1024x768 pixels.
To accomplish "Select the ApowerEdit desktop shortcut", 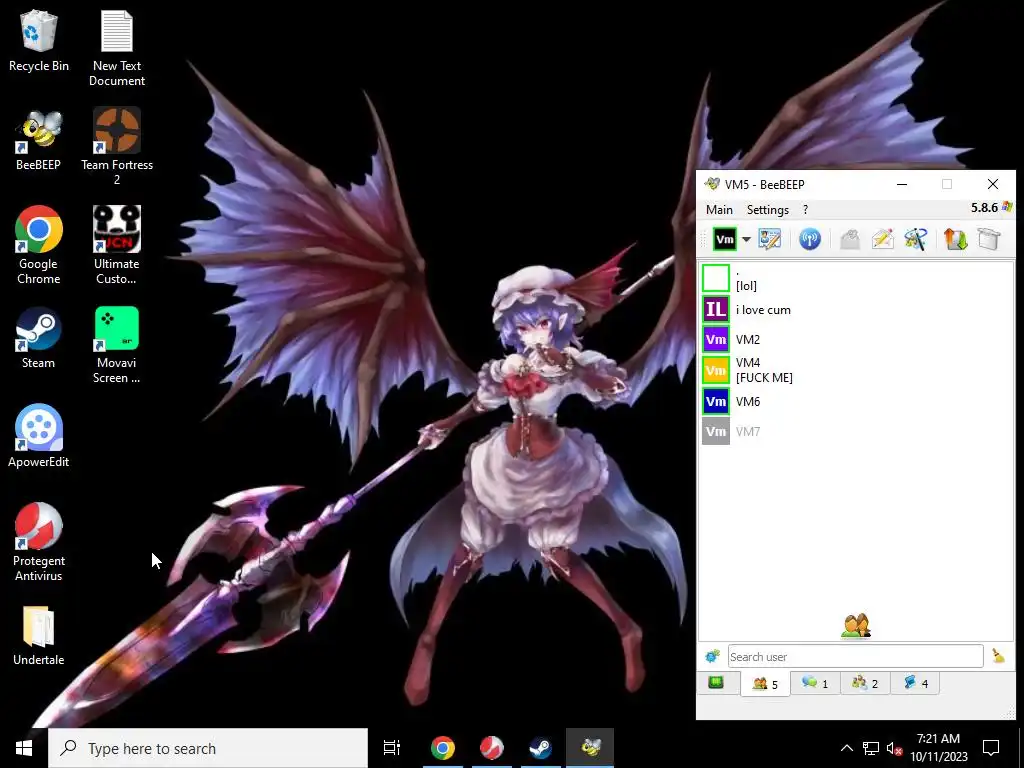I will click(x=39, y=436).
